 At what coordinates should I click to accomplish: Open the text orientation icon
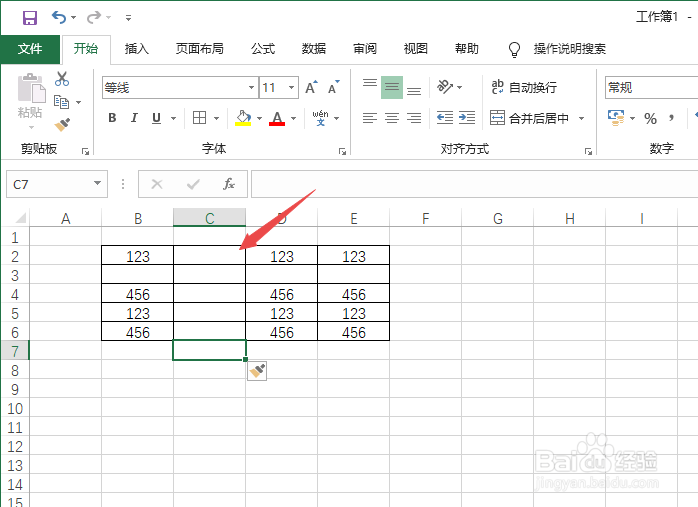pyautogui.click(x=445, y=87)
